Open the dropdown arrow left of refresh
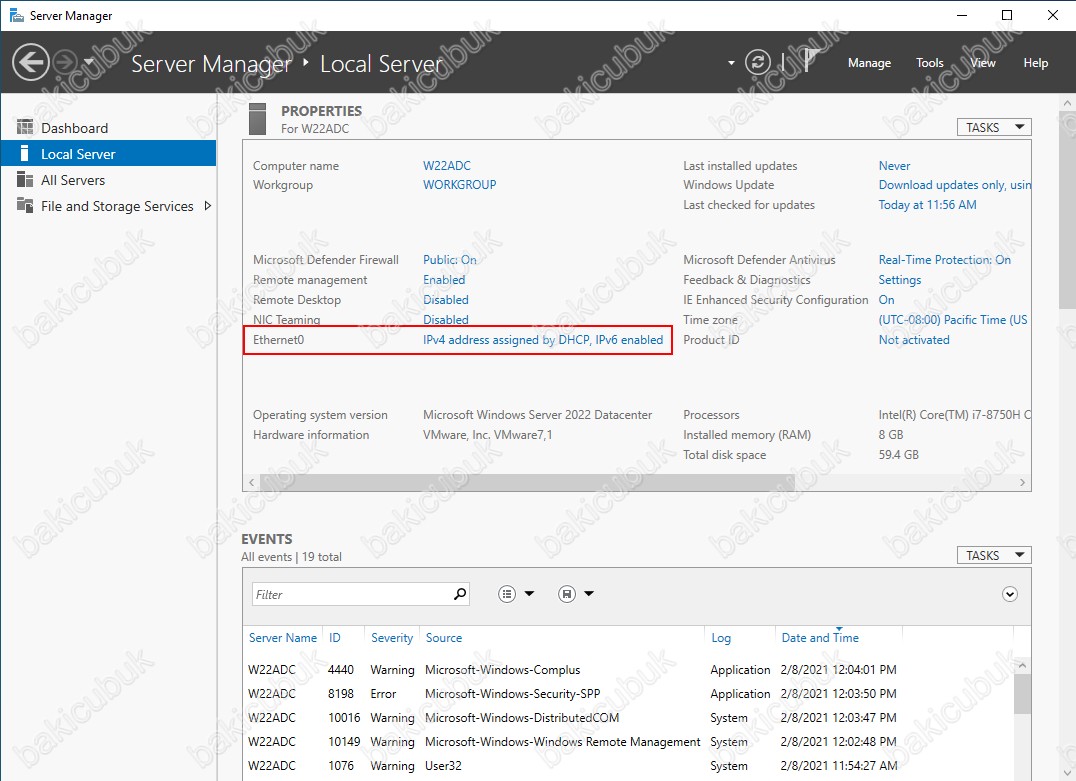Image resolution: width=1076 pixels, height=781 pixels. click(x=731, y=63)
